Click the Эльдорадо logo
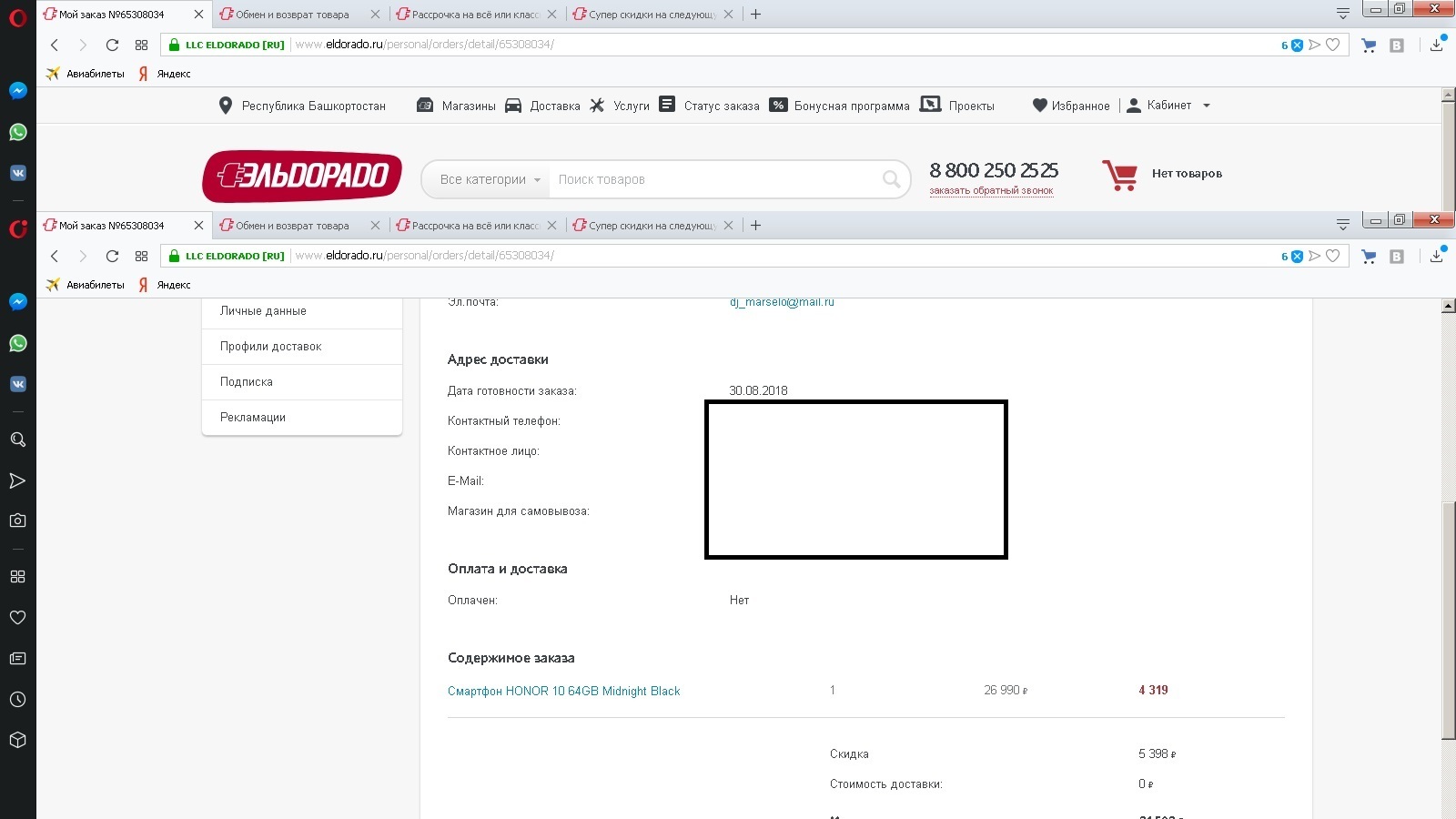Viewport: 1456px width, 819px height. click(x=302, y=177)
